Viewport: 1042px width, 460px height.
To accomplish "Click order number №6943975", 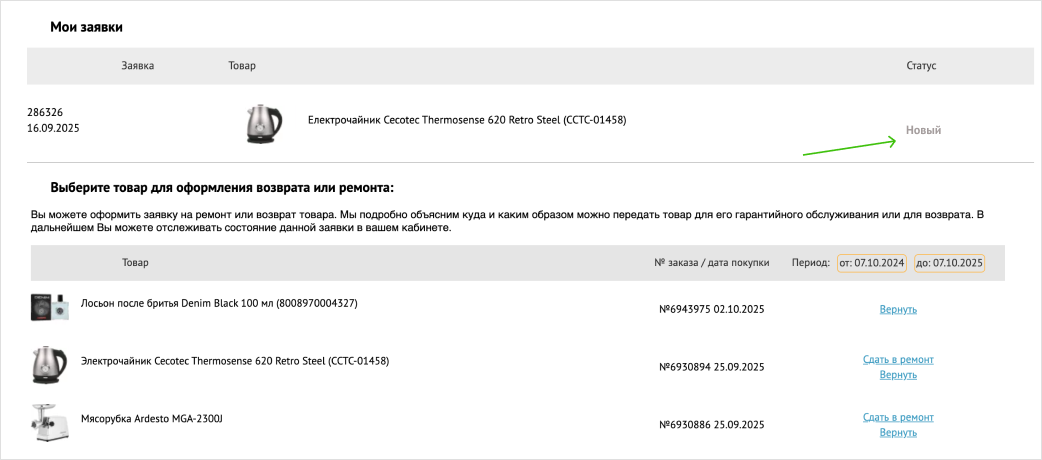I will tap(684, 310).
